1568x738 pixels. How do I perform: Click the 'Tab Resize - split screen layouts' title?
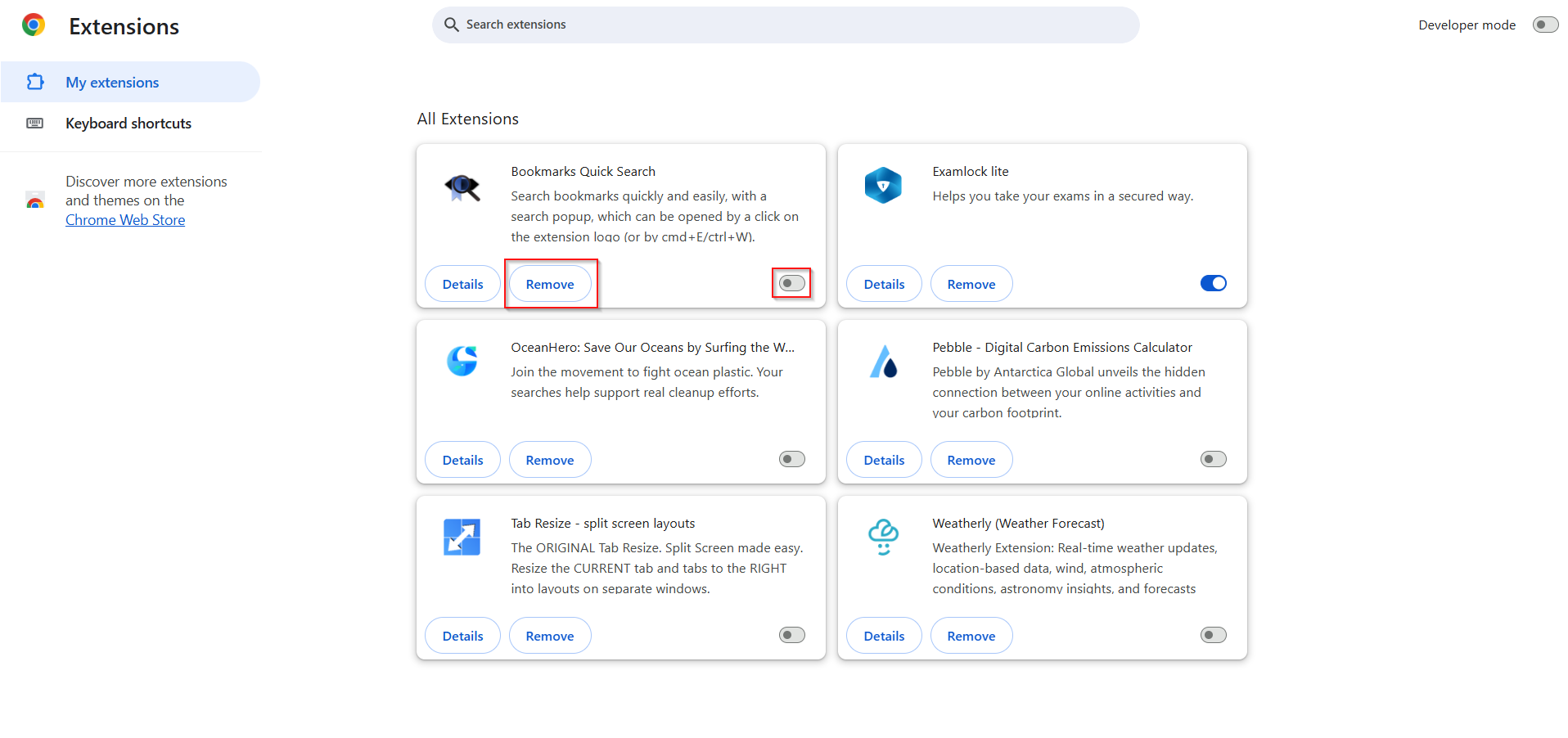(x=603, y=524)
